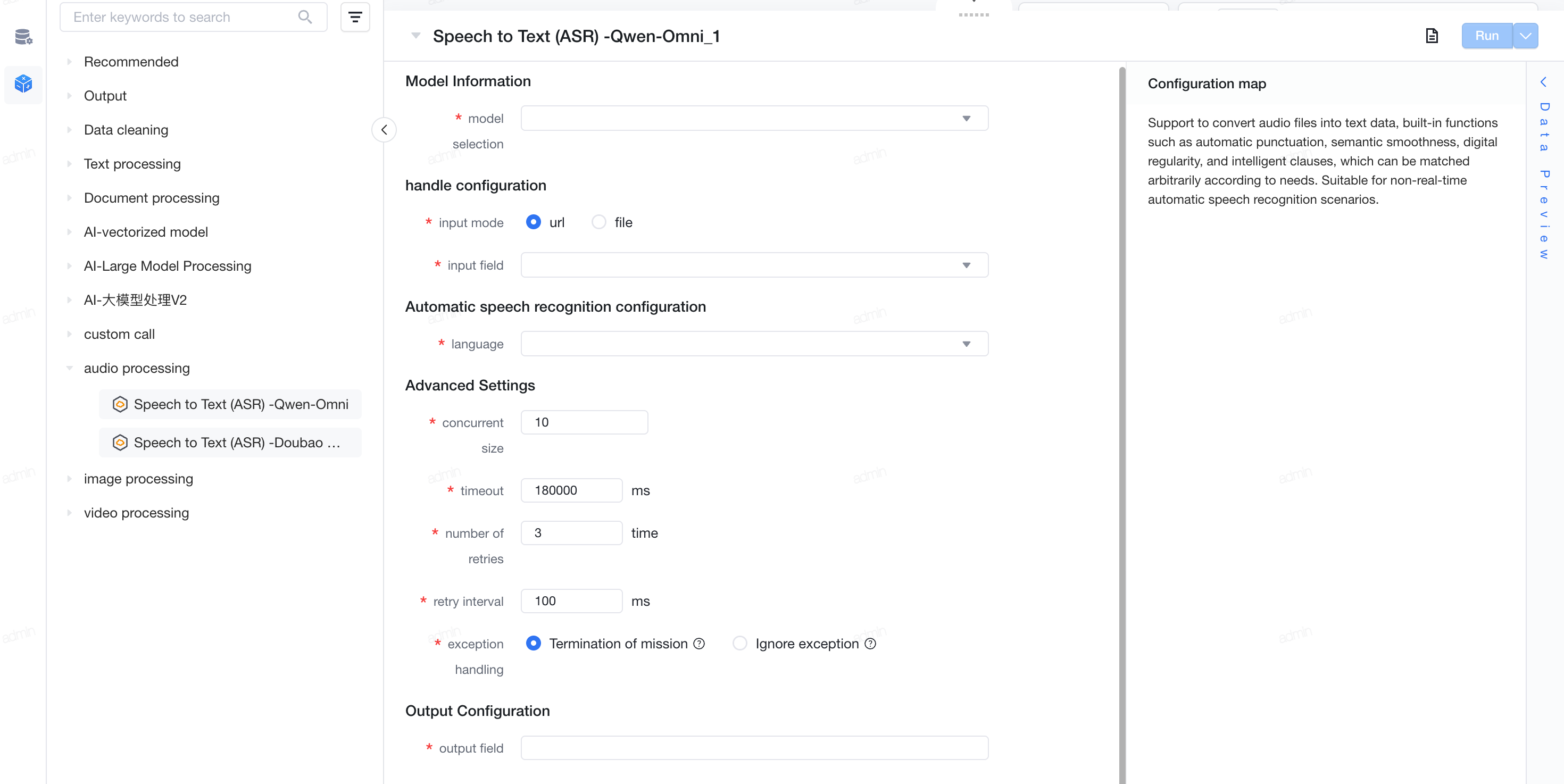
Task: Open the database settings sidebar icon
Action: click(x=24, y=37)
